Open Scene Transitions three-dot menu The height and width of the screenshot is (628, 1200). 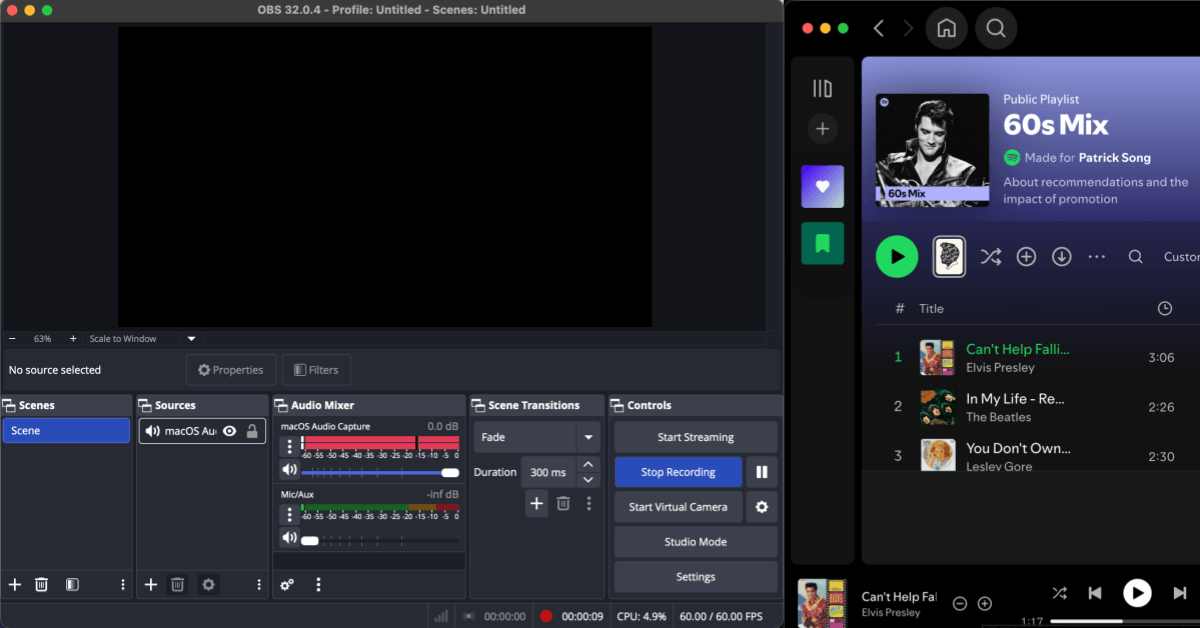(x=589, y=503)
